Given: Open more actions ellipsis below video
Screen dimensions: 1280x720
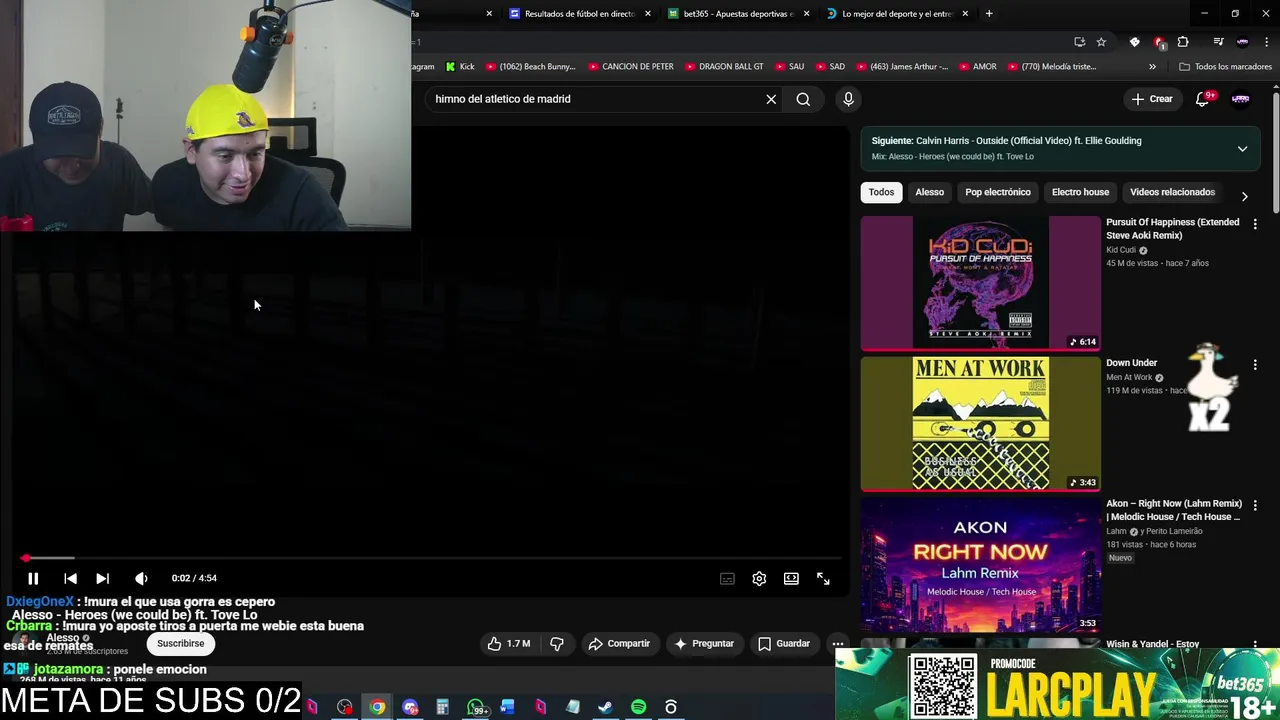Looking at the screenshot, I should [838, 644].
